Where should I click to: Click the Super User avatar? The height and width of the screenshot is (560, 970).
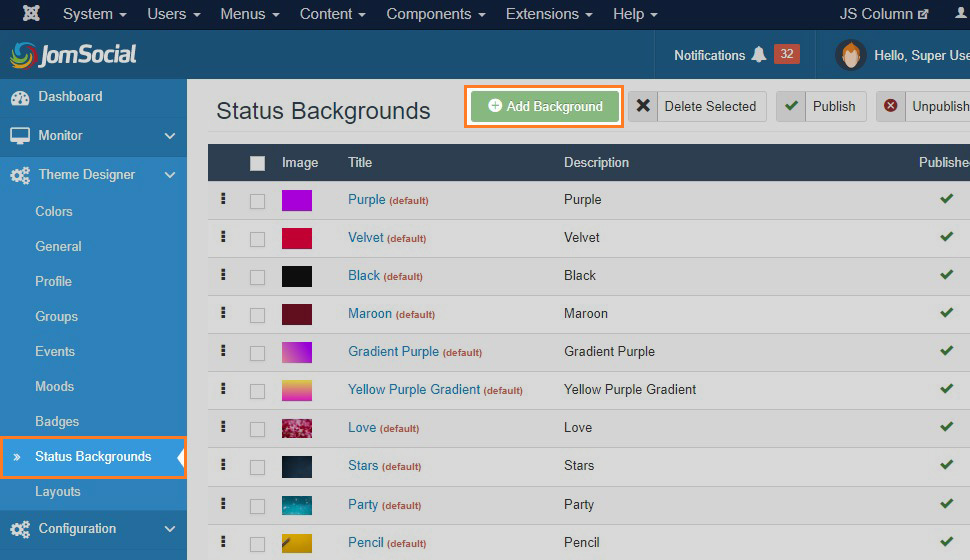click(x=851, y=55)
